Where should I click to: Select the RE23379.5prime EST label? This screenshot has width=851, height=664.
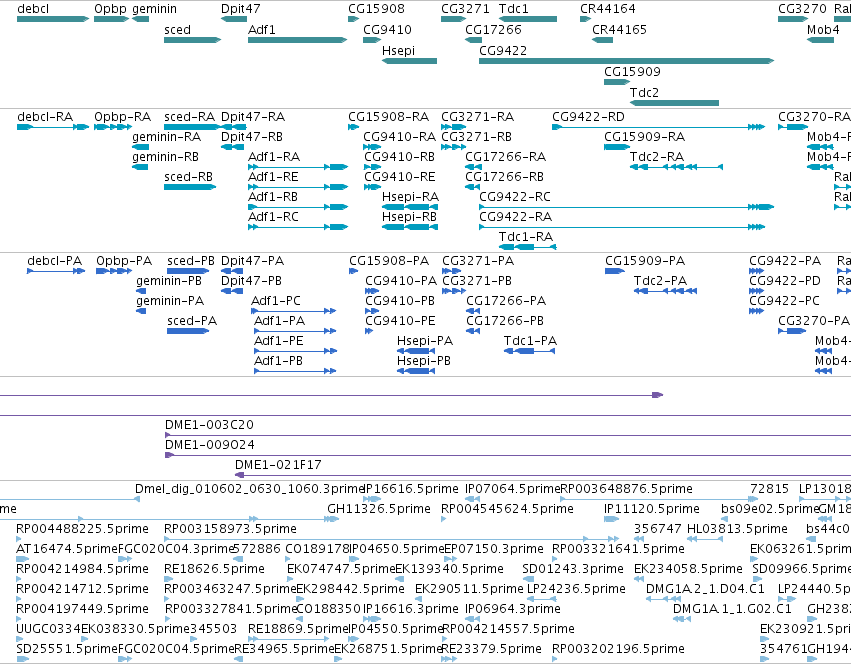click(x=492, y=649)
